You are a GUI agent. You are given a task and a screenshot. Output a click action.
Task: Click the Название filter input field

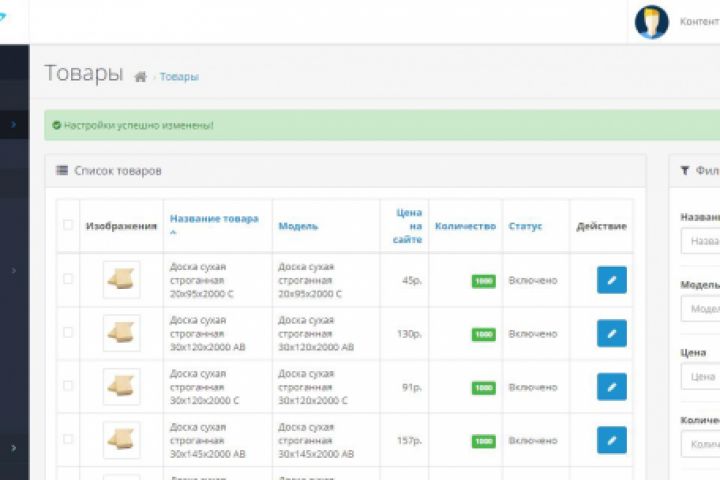tap(701, 241)
